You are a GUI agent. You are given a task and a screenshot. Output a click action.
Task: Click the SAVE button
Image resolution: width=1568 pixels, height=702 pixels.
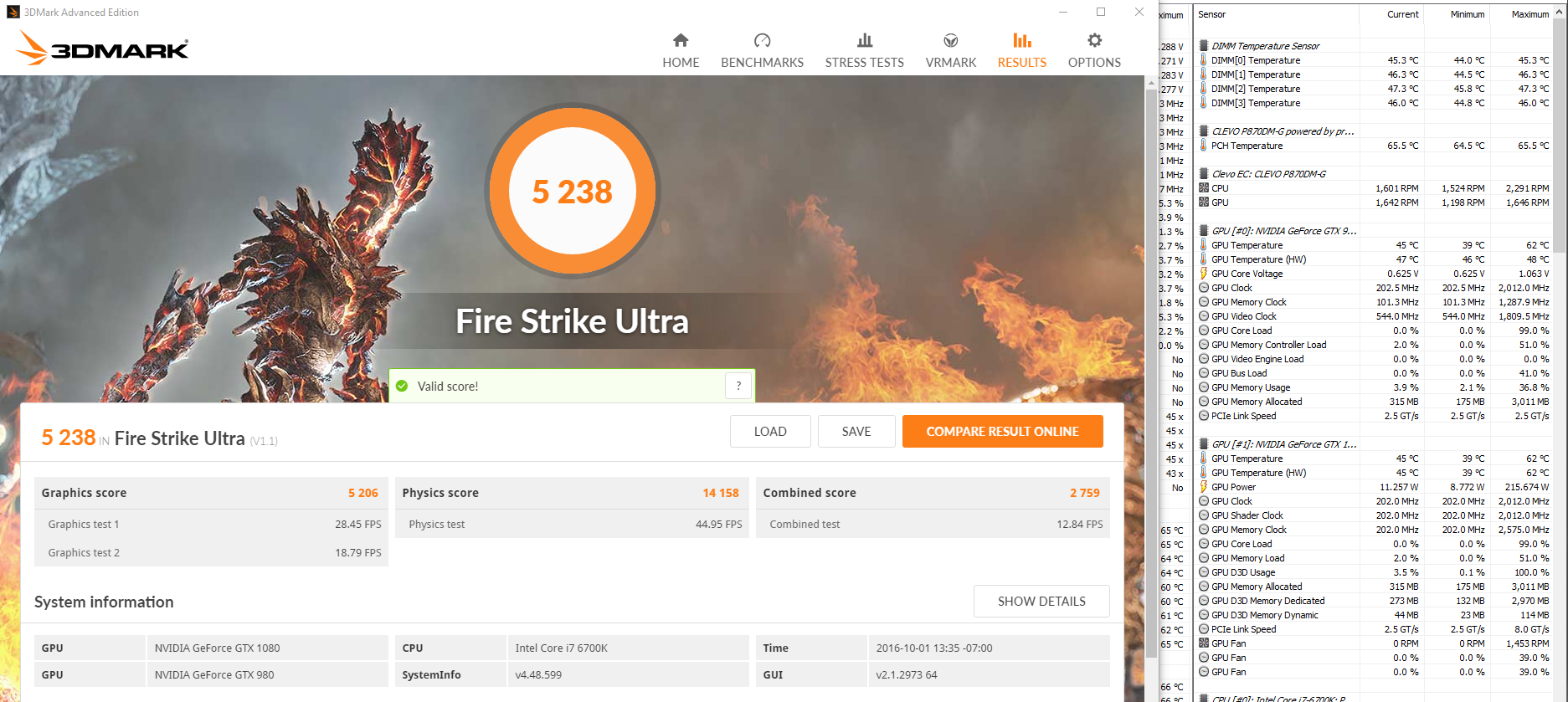point(856,432)
